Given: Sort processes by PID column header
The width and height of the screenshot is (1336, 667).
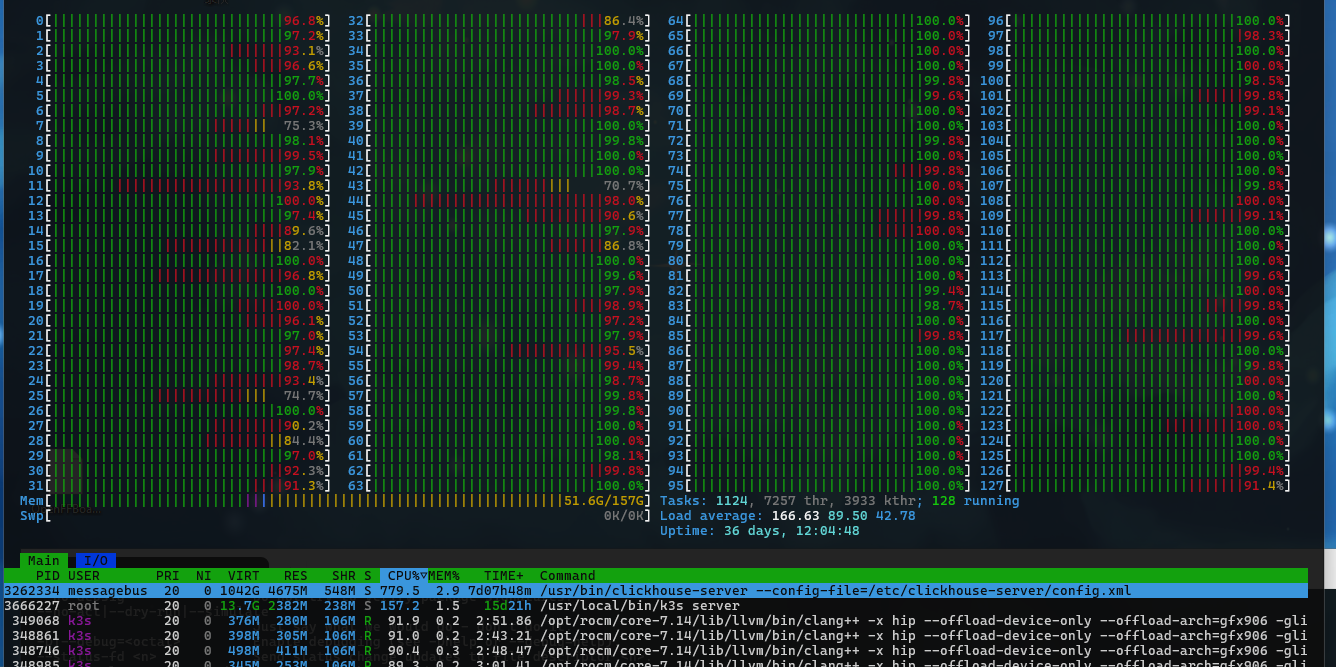Looking at the screenshot, I should 48,576.
